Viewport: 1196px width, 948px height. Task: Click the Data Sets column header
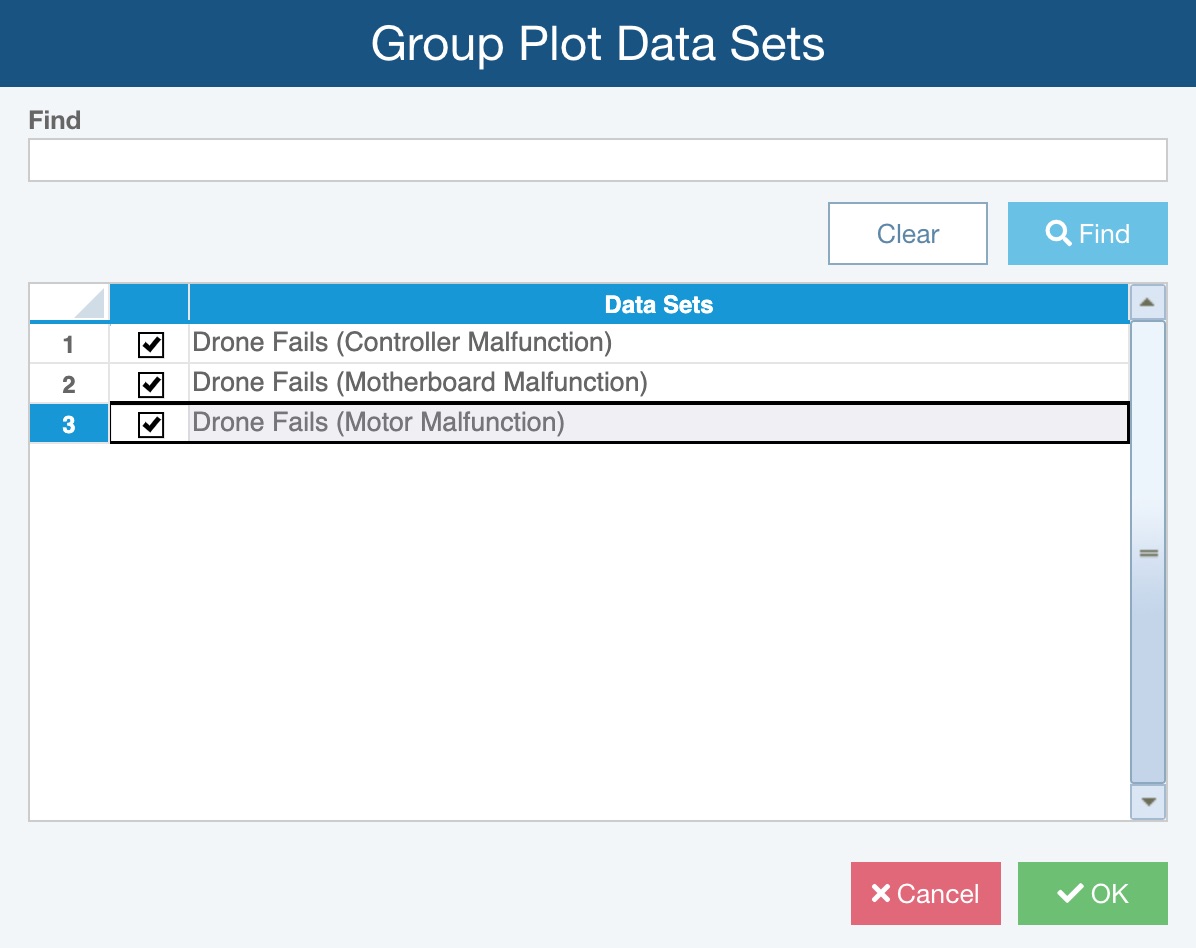point(658,304)
